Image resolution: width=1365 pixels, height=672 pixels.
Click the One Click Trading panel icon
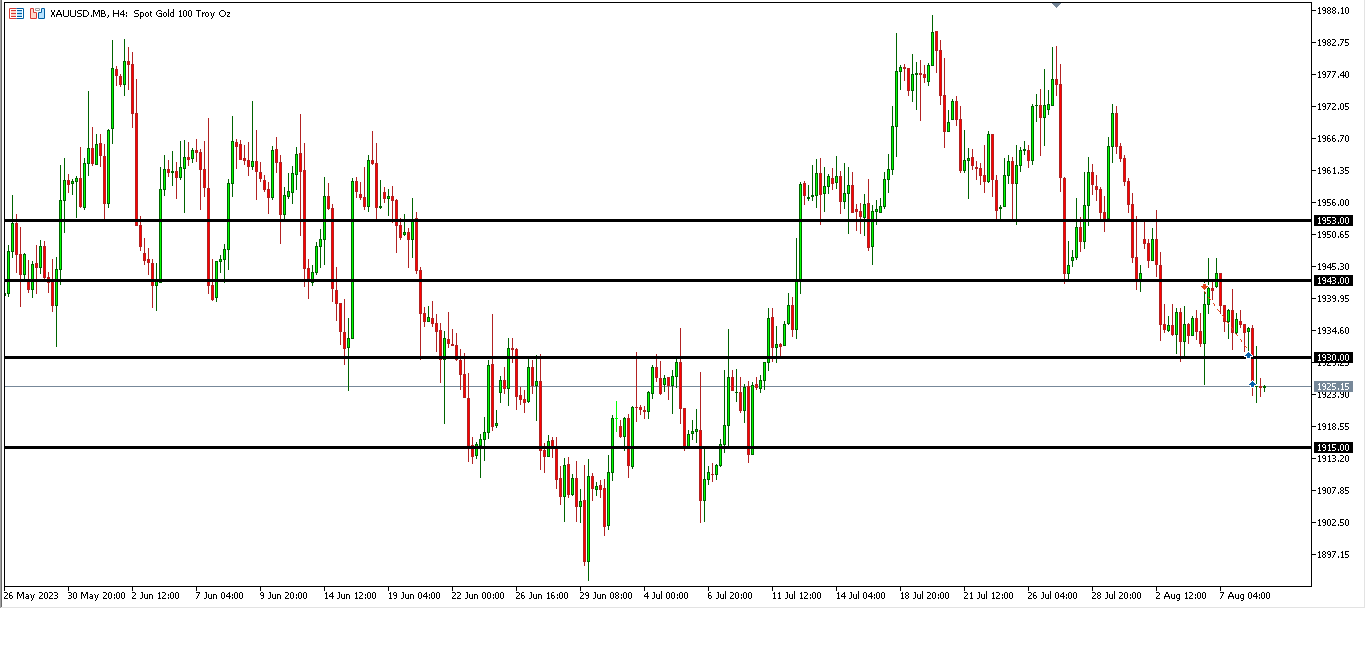point(16,14)
